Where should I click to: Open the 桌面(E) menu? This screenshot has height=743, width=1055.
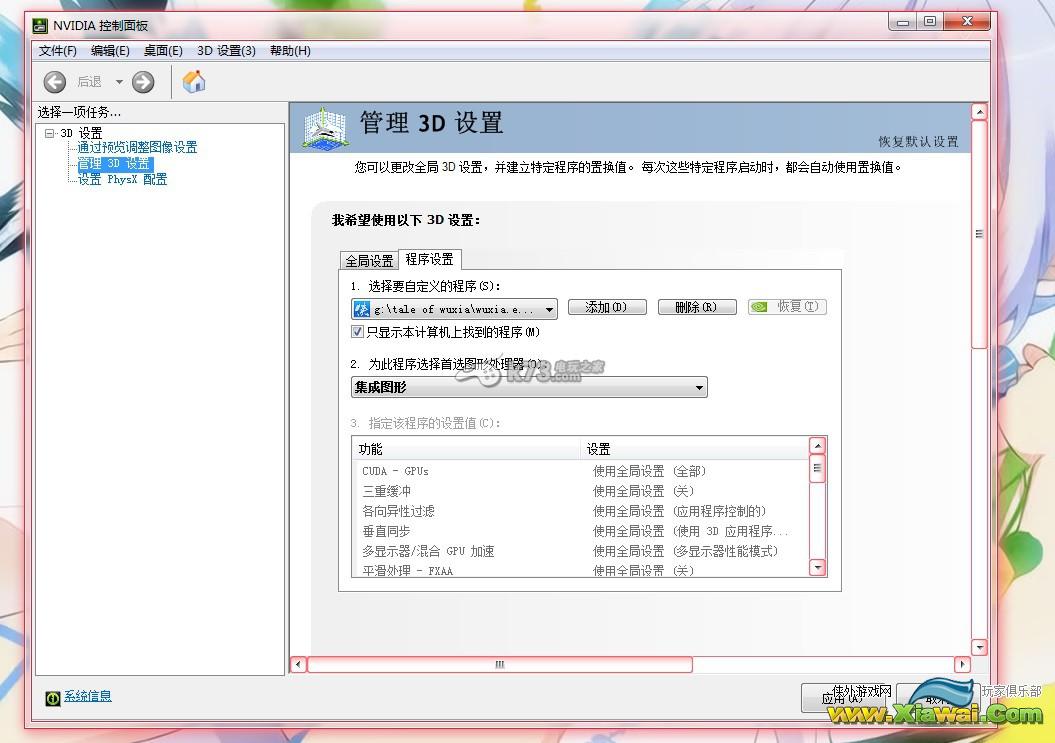click(163, 50)
